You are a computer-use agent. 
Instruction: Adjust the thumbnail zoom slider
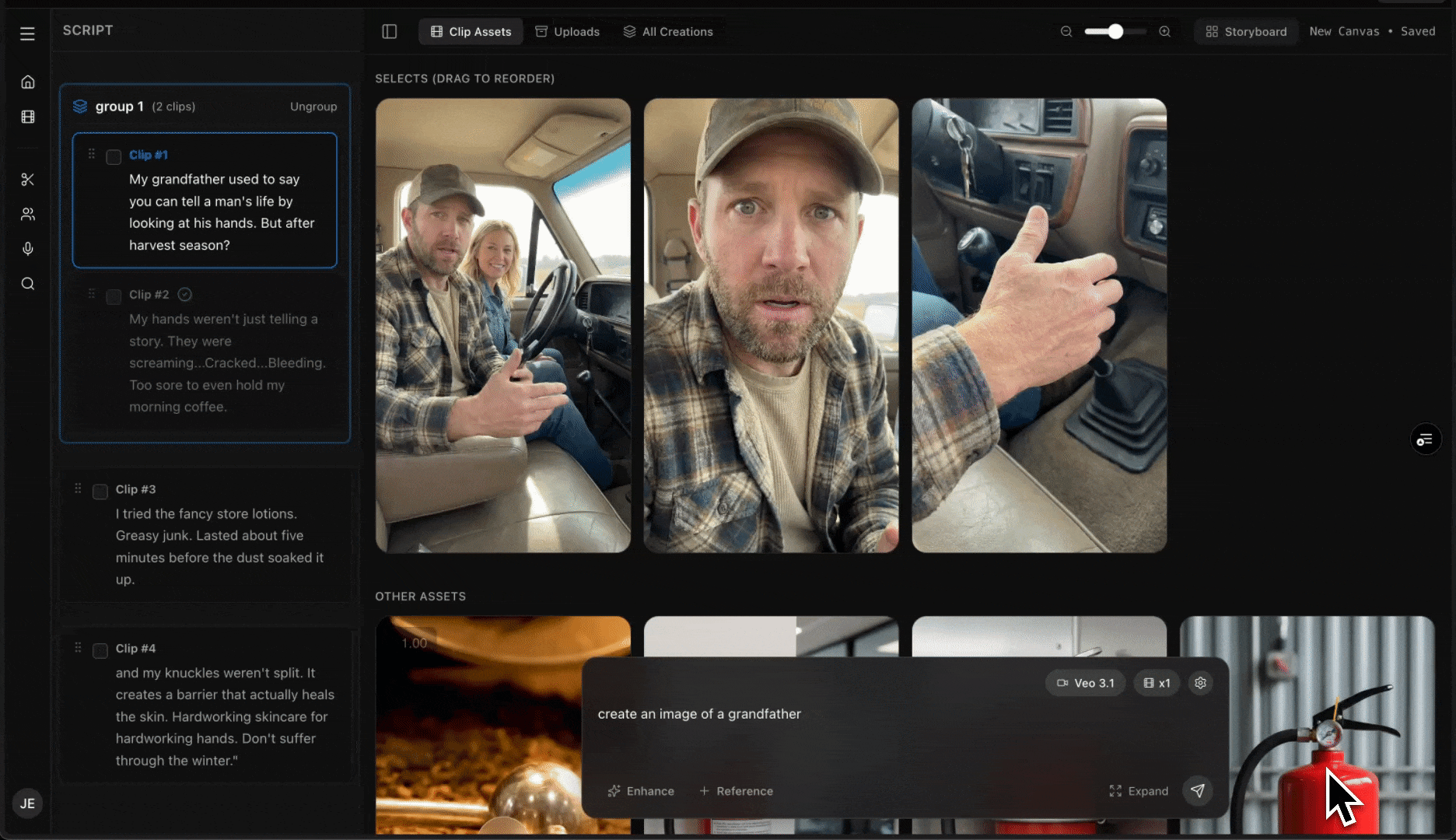[x=1115, y=31]
